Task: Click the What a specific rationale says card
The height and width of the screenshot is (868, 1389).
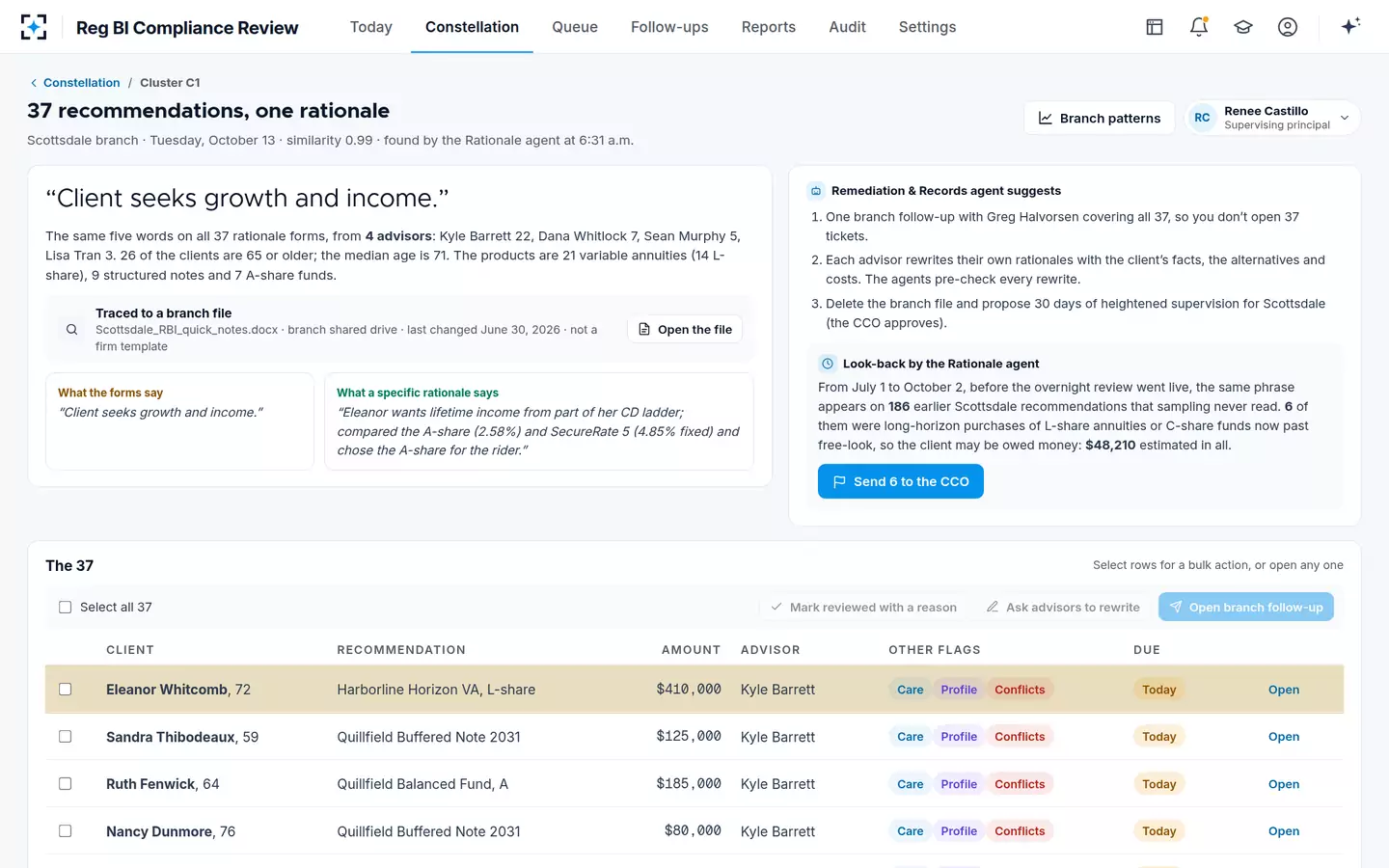Action: tap(539, 421)
